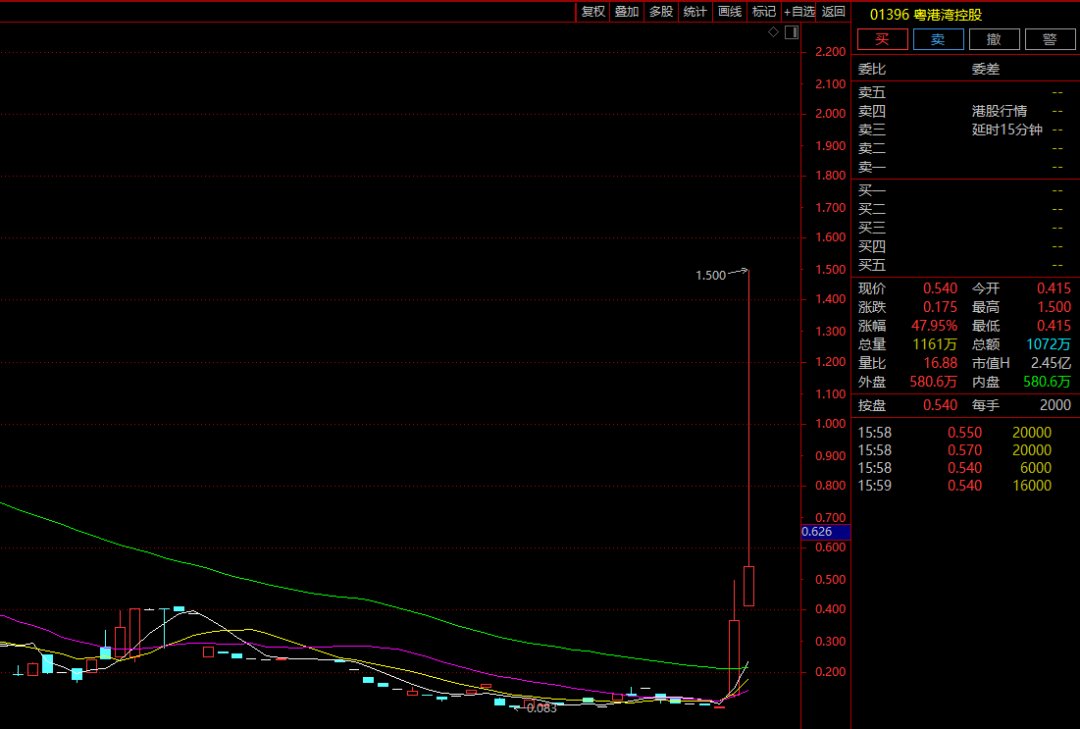Open the 统计 statistics tool
The height and width of the screenshot is (729, 1080).
coord(695,12)
